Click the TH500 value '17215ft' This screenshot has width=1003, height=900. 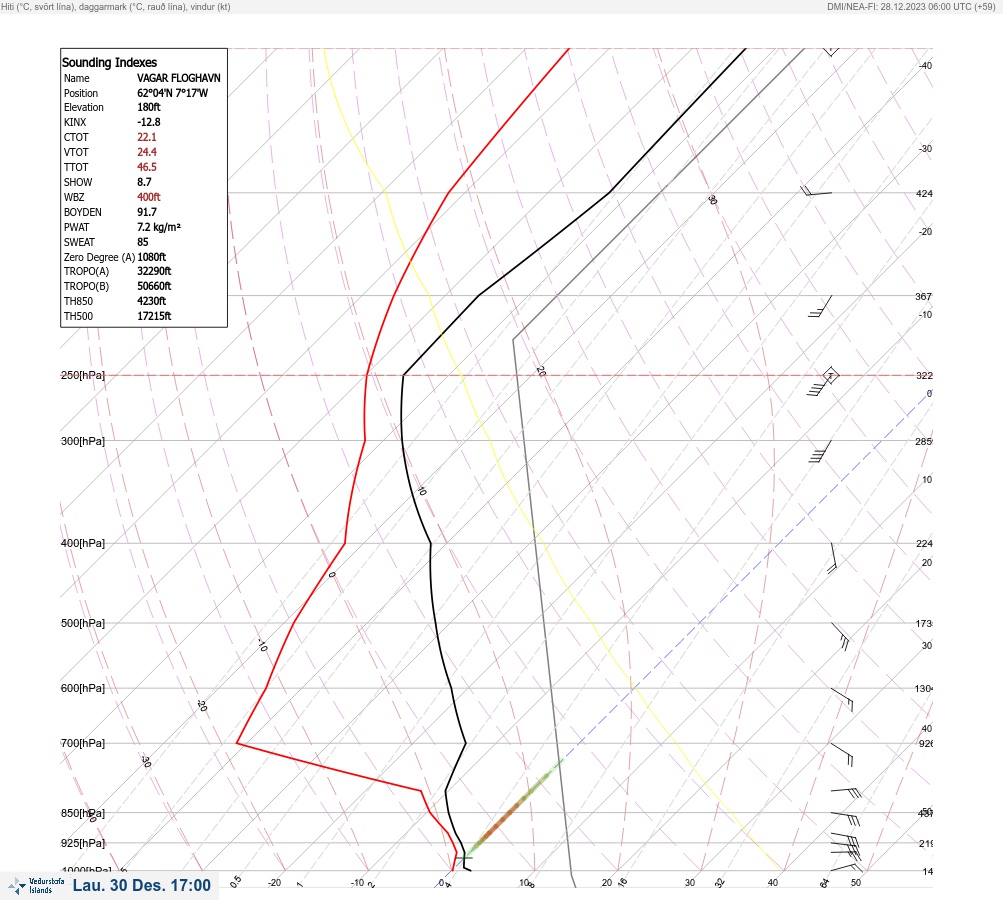click(154, 316)
